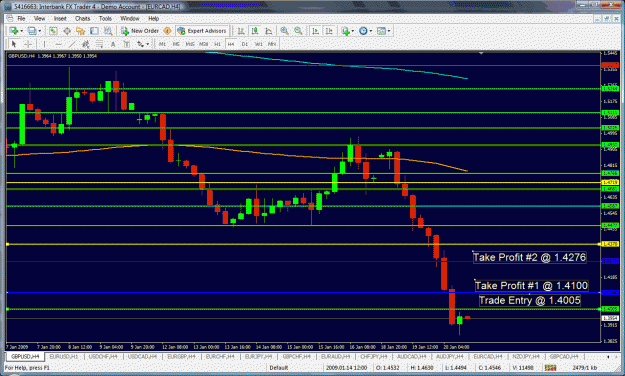Expand the Profiles dropdown arrow

[39, 31]
